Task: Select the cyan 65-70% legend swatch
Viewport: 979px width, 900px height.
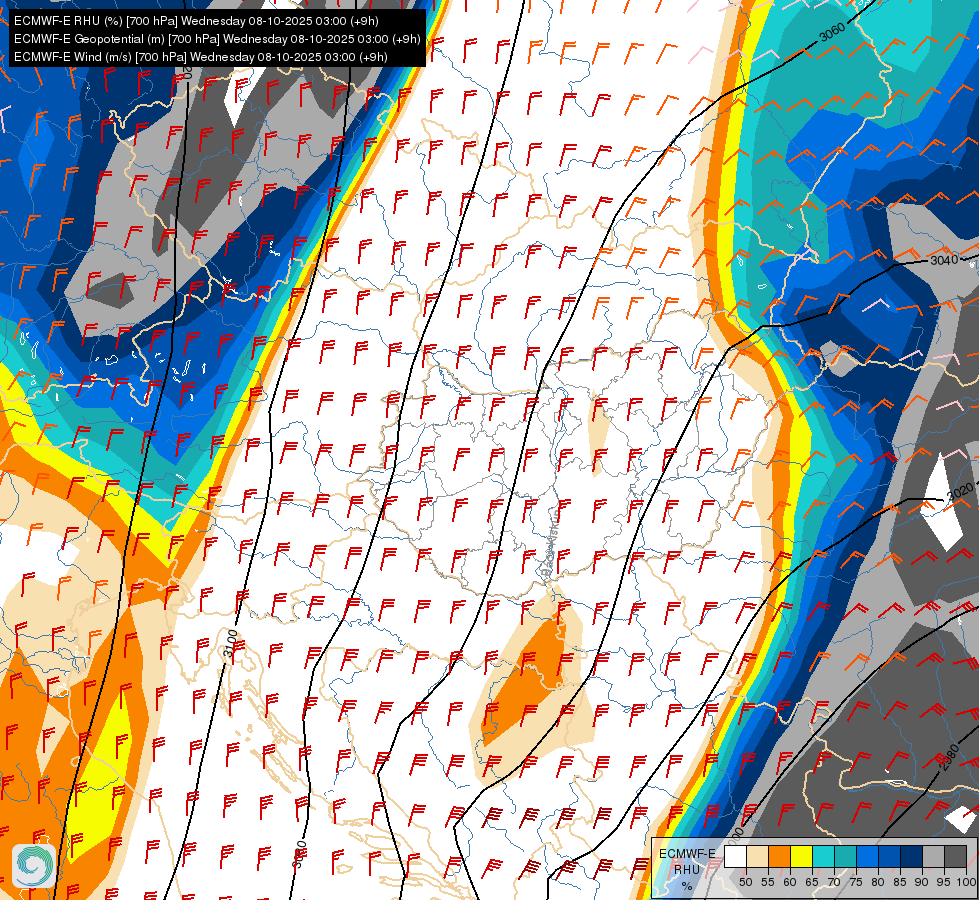Action: 824,856
